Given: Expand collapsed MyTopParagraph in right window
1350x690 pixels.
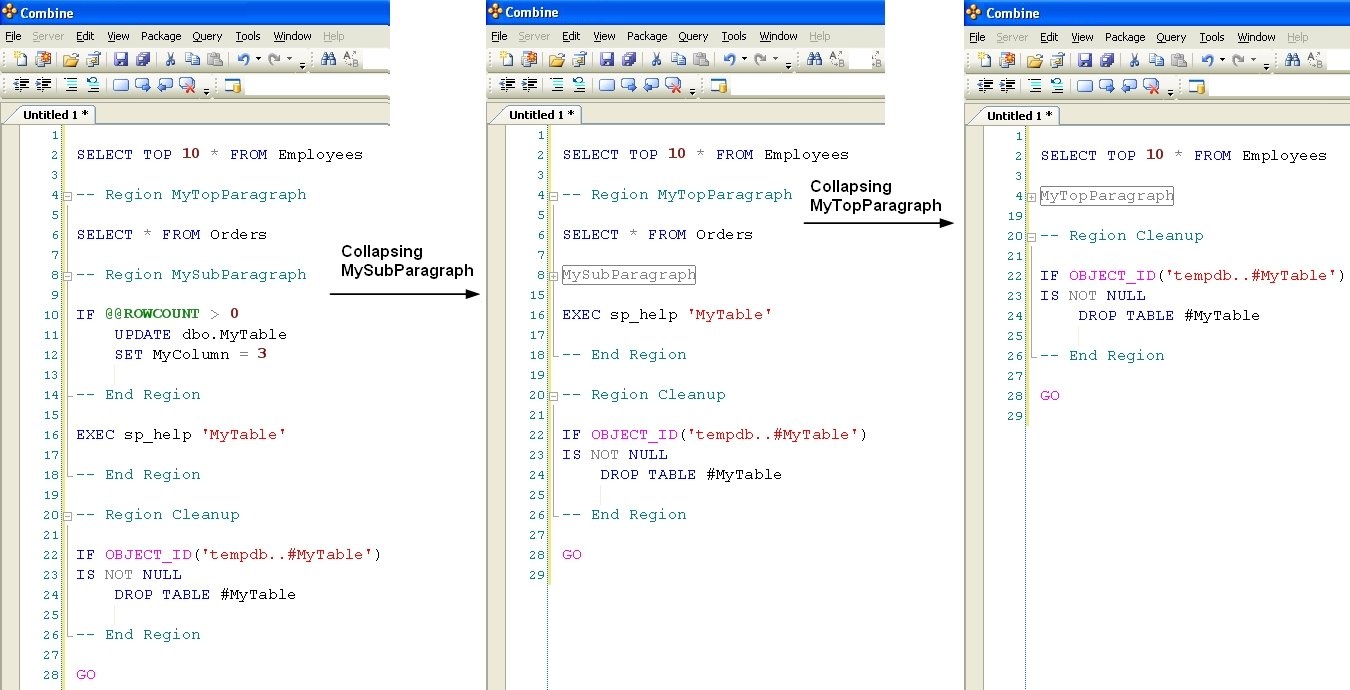Looking at the screenshot, I should [x=1031, y=197].
